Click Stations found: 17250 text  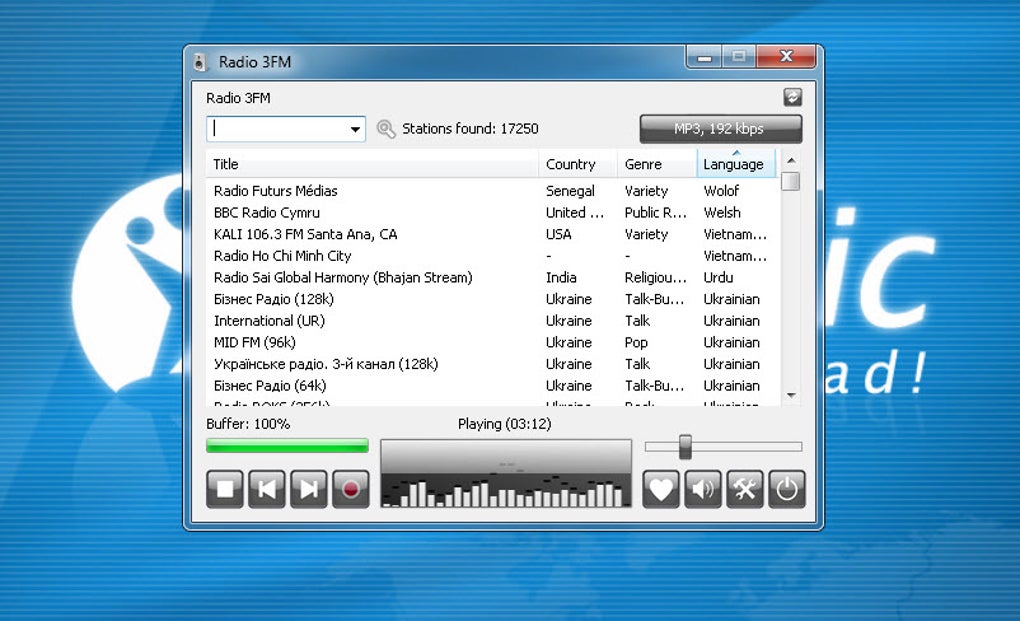pos(470,129)
